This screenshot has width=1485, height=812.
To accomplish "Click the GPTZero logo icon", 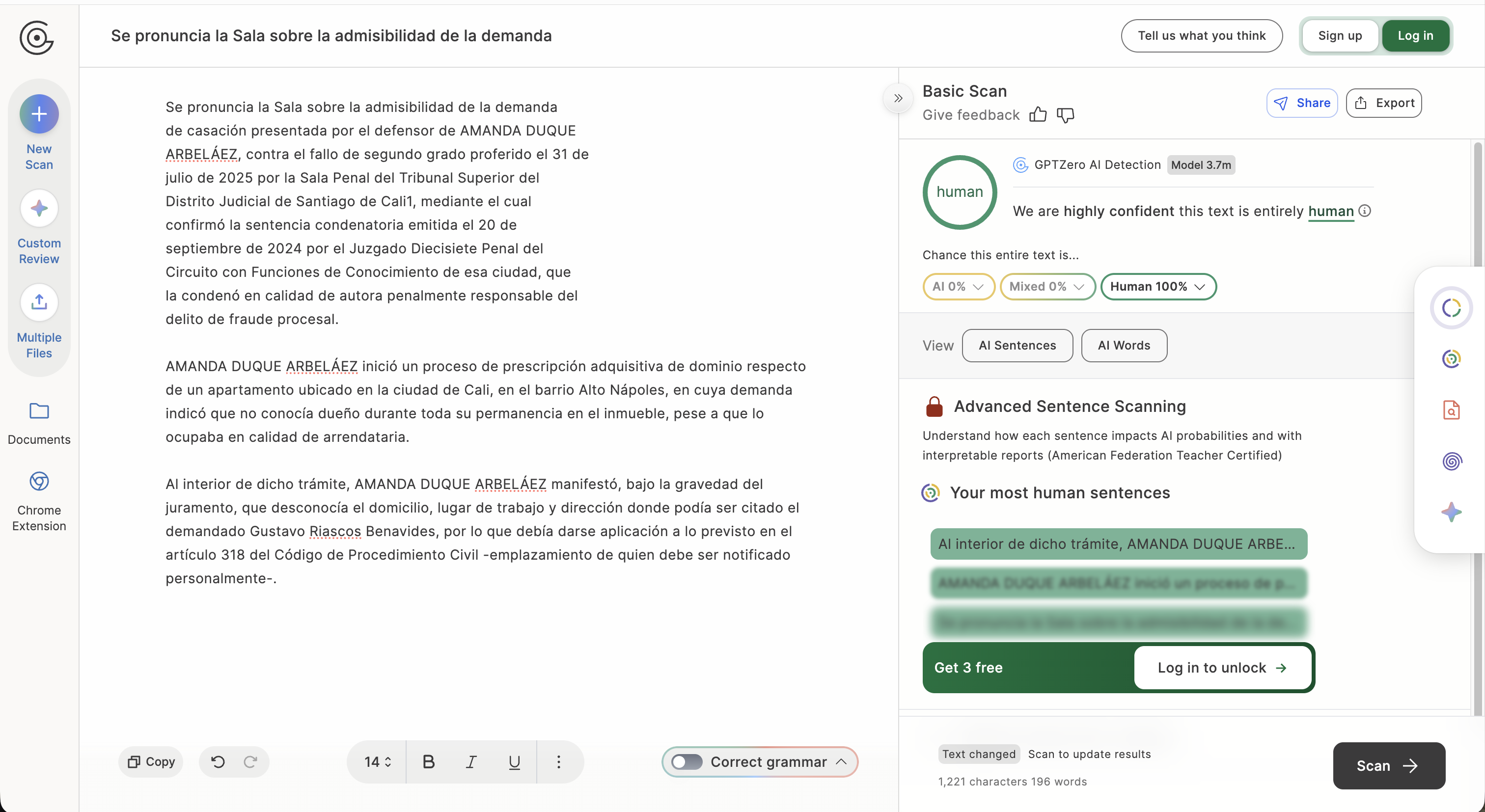I will coord(36,38).
